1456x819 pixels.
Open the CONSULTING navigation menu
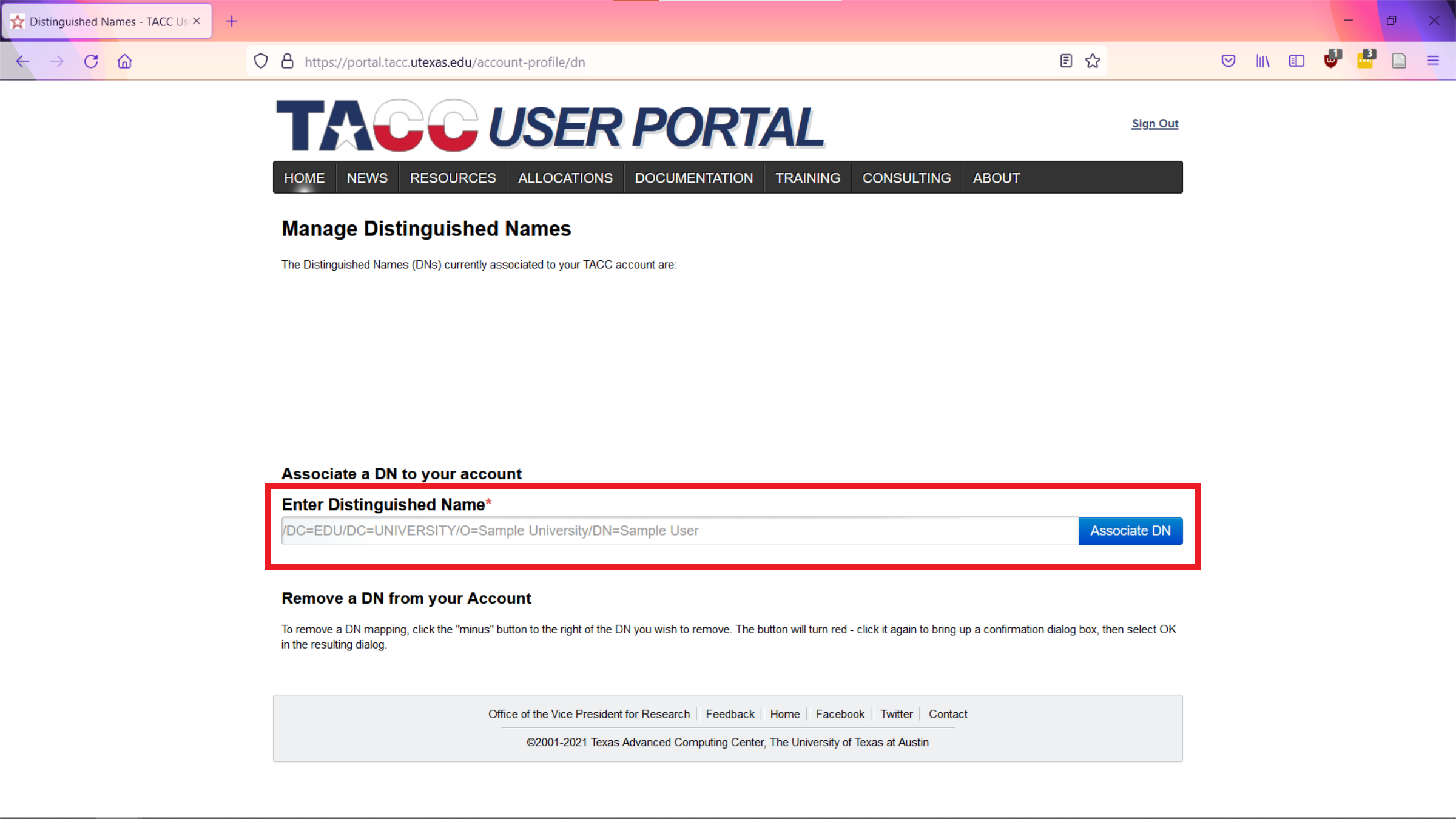click(907, 178)
